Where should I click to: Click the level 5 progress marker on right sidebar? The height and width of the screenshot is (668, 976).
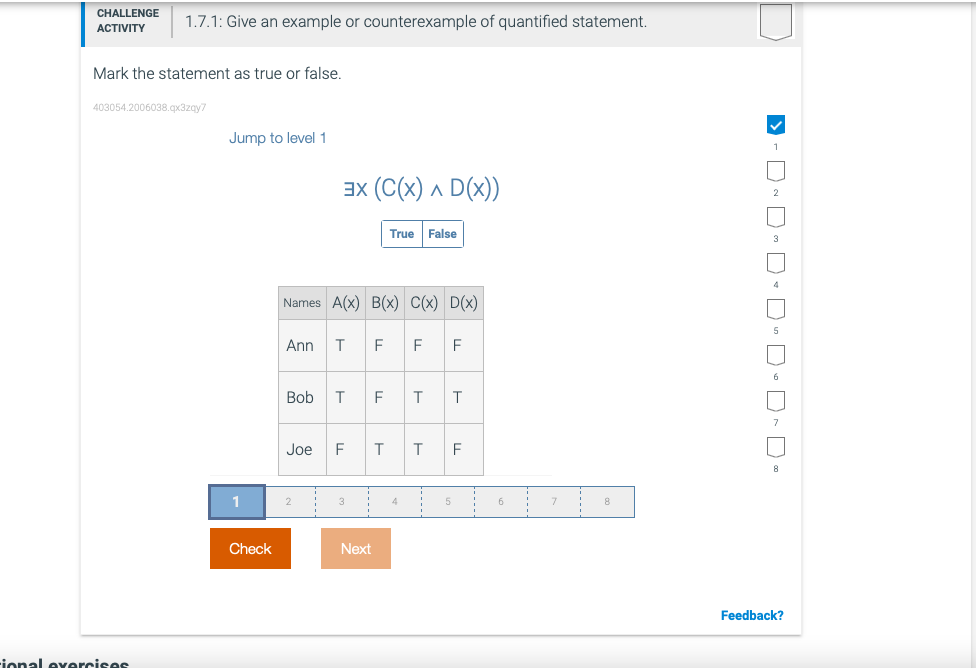[x=775, y=308]
